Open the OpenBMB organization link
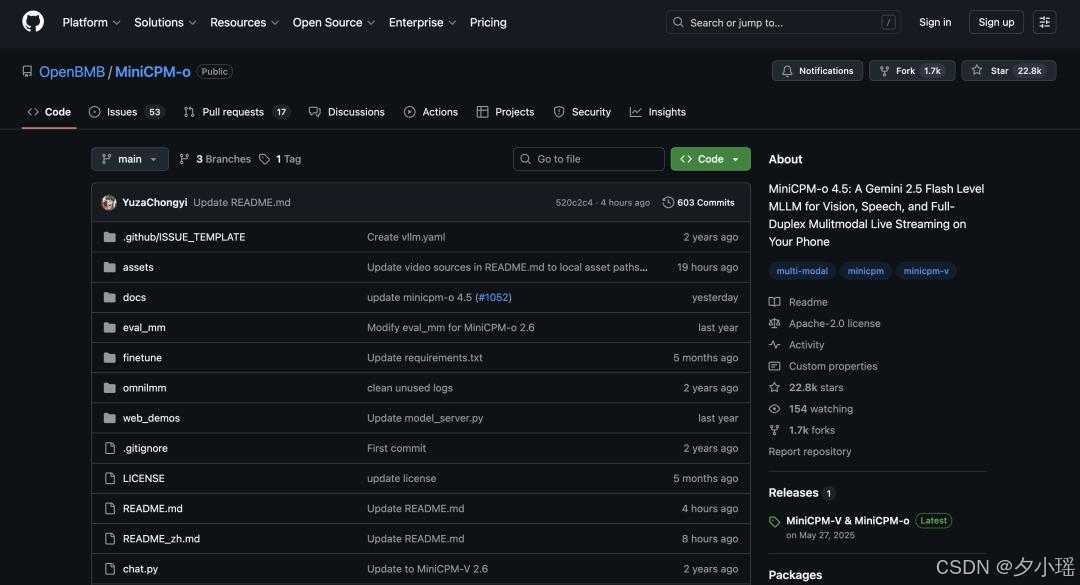The height and width of the screenshot is (585, 1080). click(72, 72)
